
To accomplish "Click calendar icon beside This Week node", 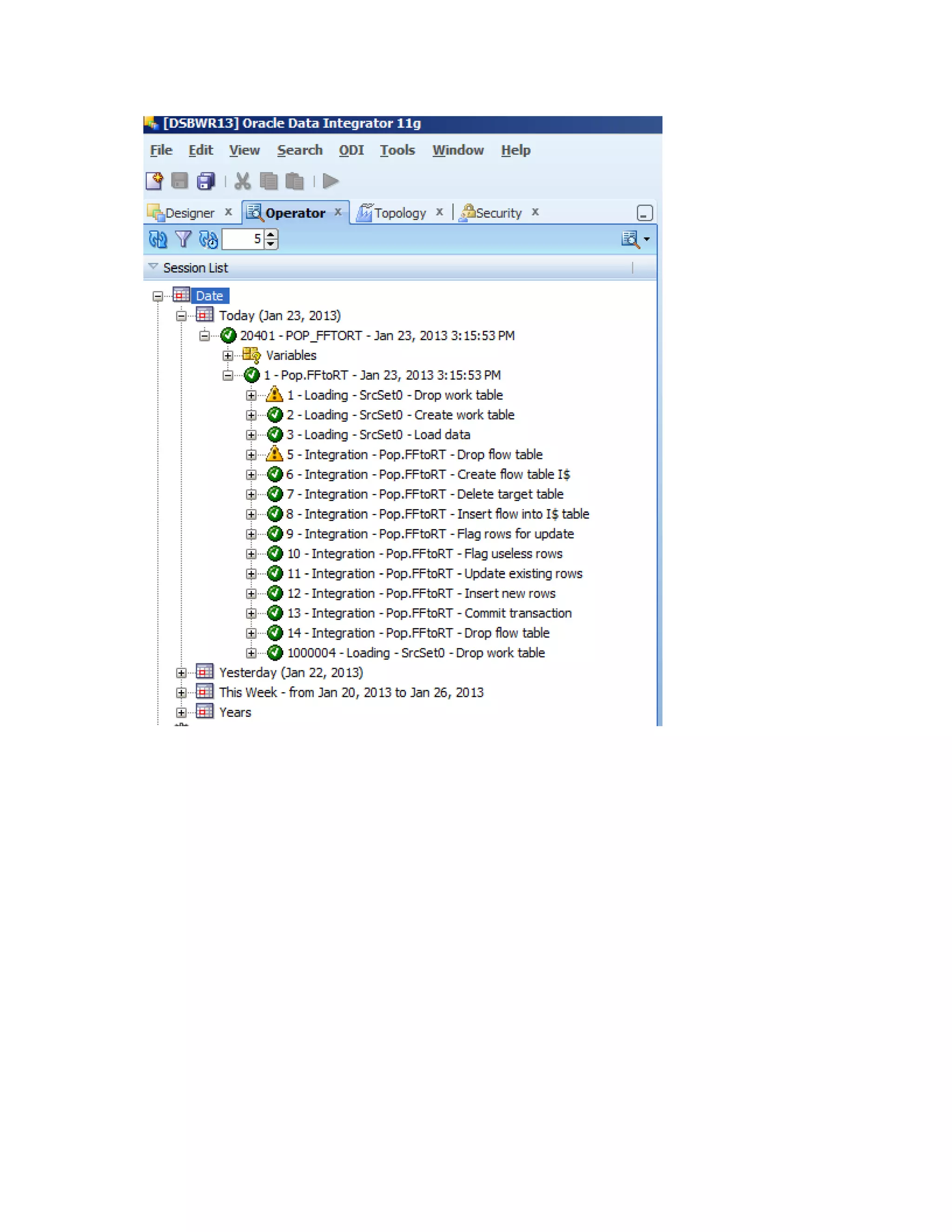I will point(205,691).
